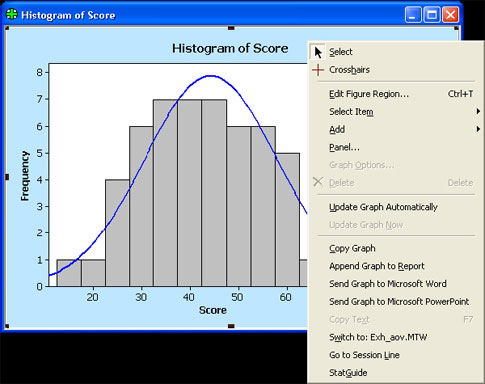Choose Go to Session Line

395,355
